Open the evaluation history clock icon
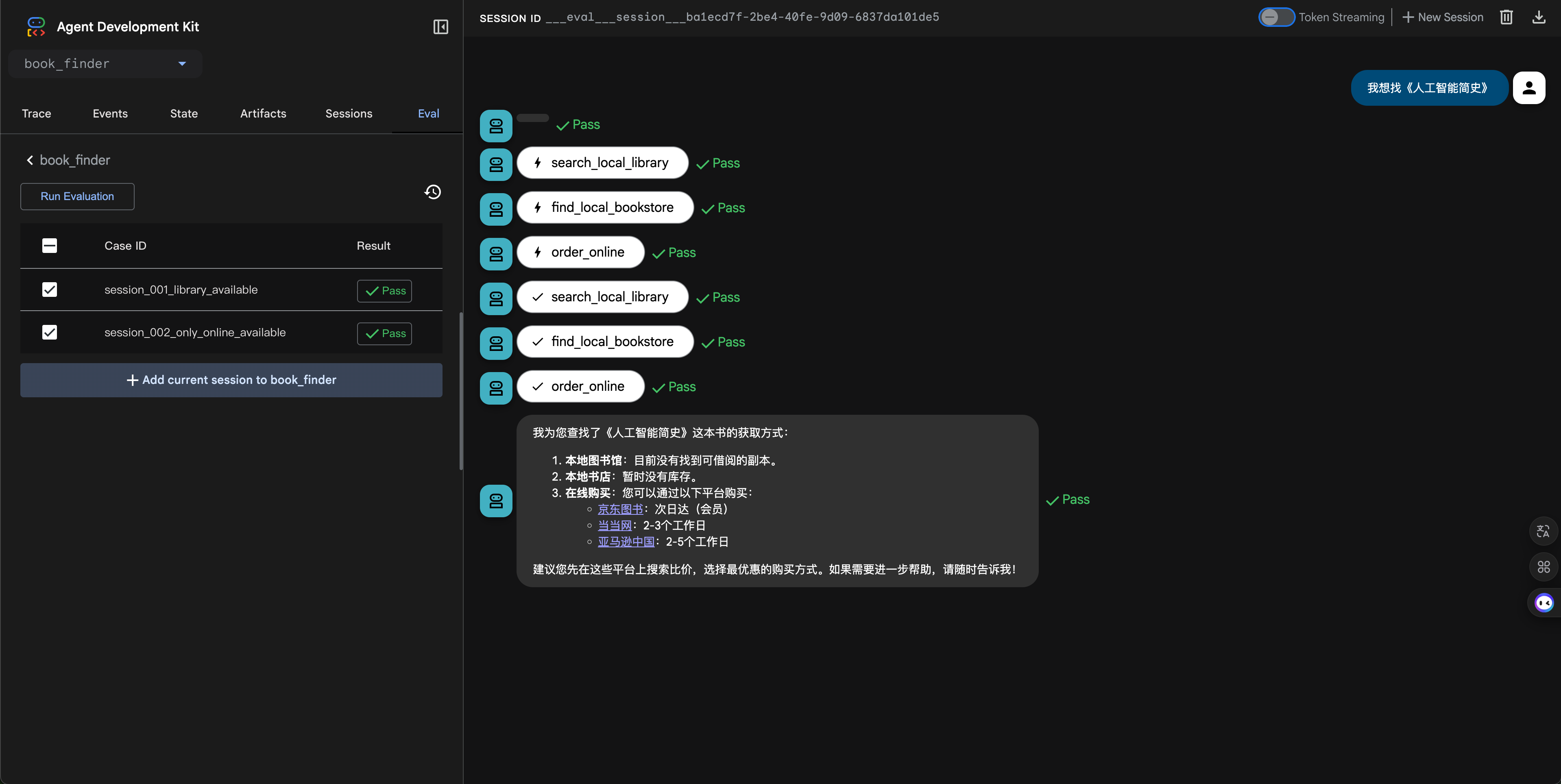The width and height of the screenshot is (1561, 784). coord(433,192)
